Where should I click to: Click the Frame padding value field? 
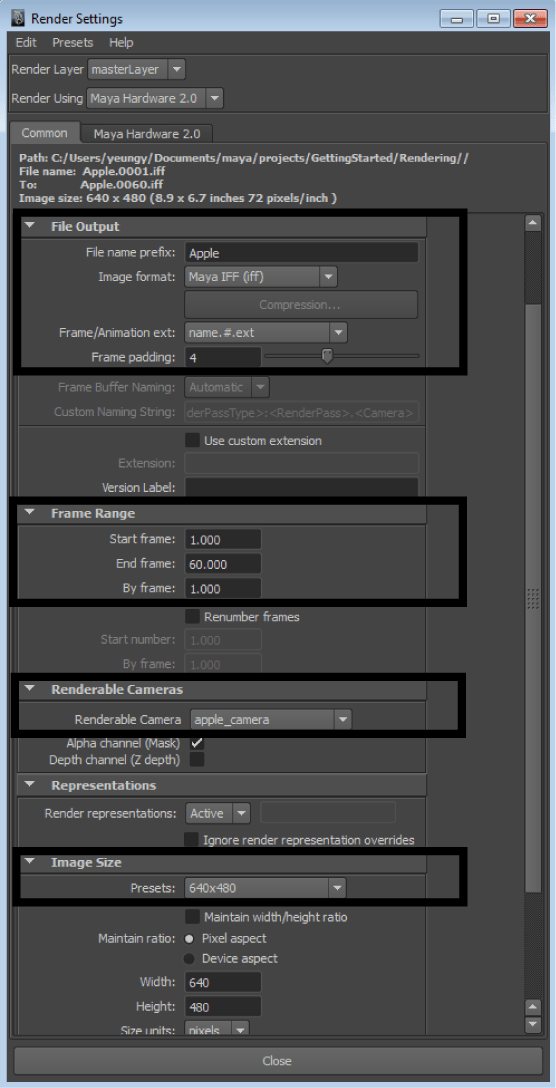223,357
